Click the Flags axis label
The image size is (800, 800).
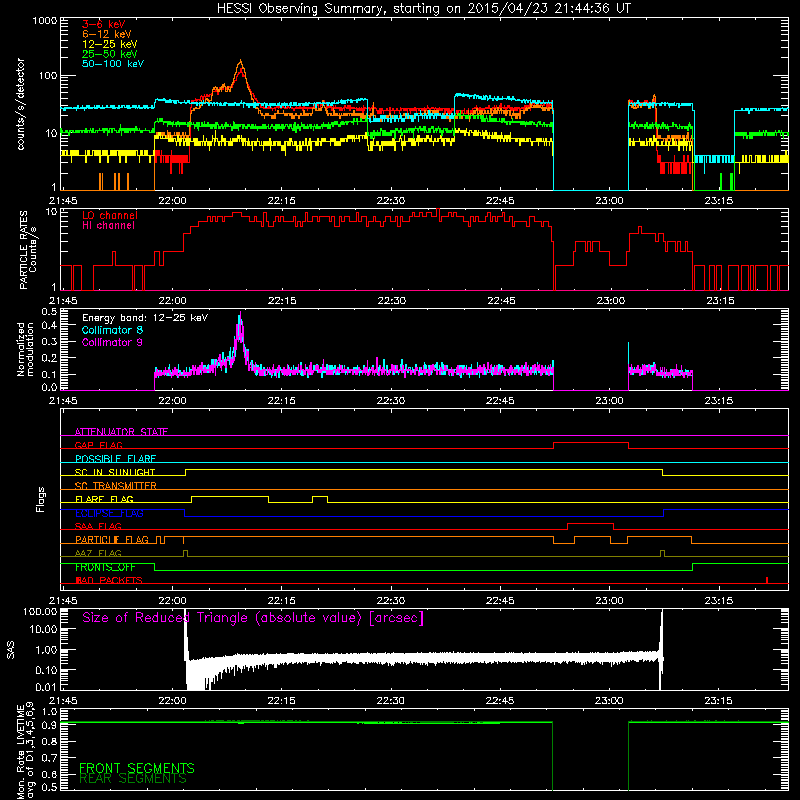click(41, 500)
